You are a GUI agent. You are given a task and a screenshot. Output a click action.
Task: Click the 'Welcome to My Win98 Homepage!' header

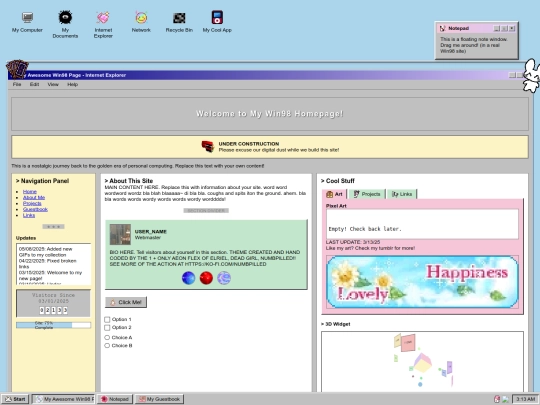coord(270,114)
